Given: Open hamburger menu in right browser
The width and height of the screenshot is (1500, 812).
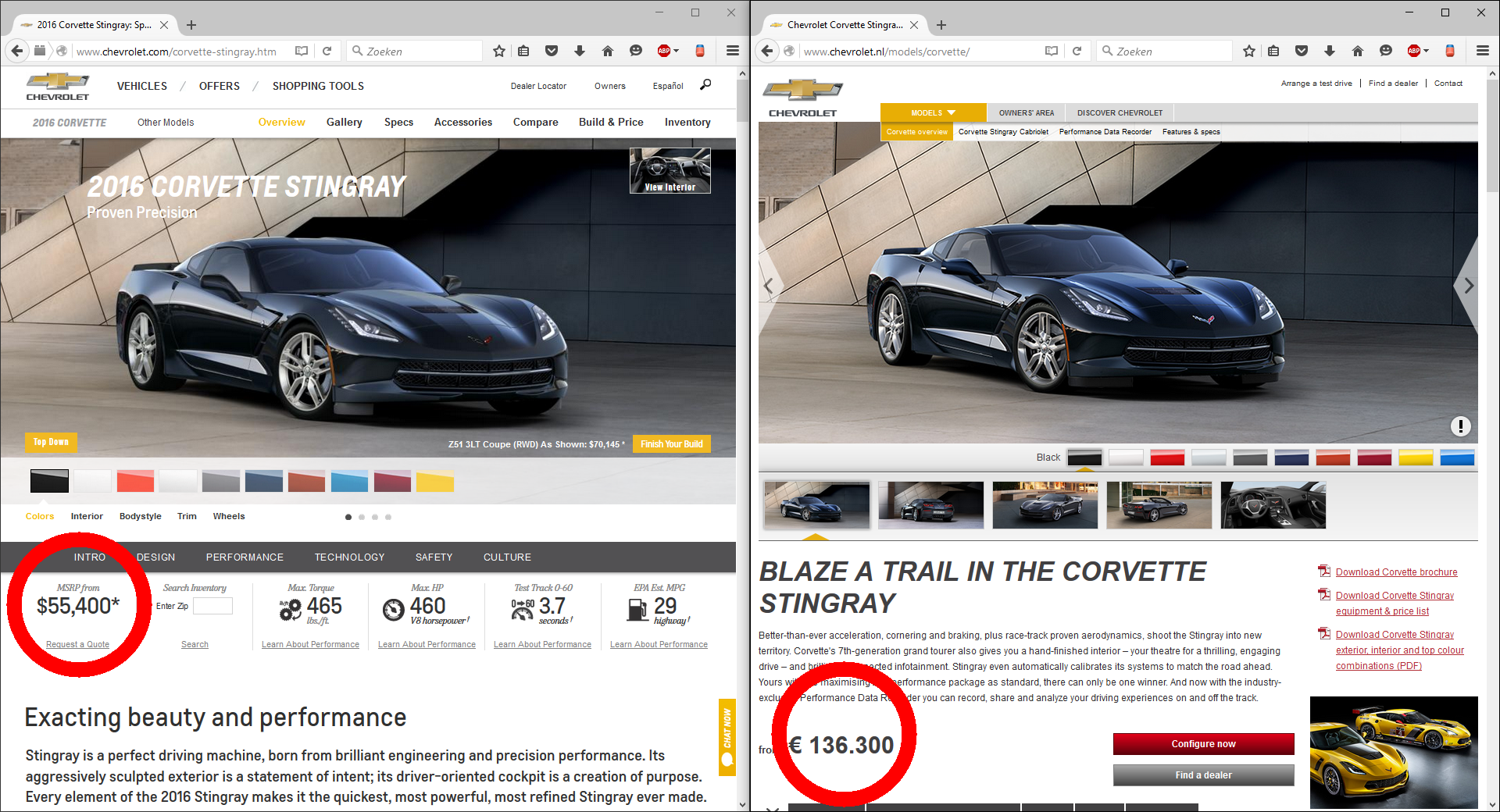Looking at the screenshot, I should pos(1483,51).
